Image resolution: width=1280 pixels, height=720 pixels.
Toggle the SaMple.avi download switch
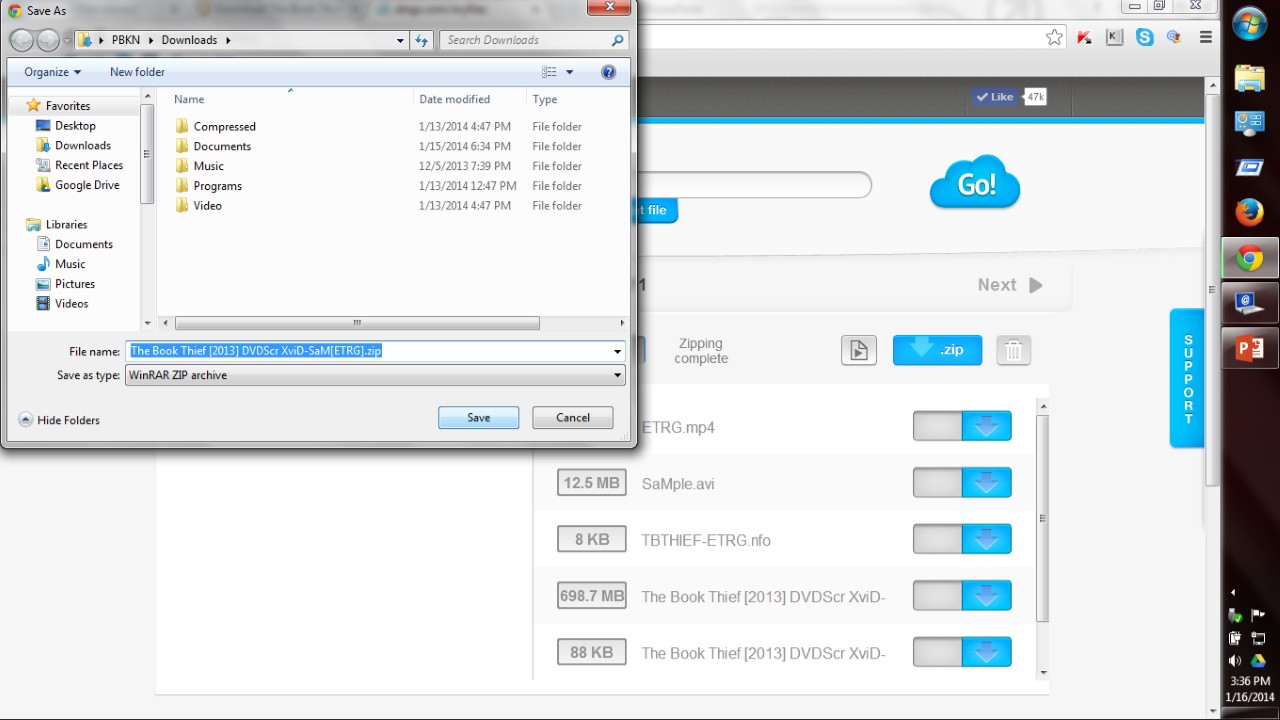[x=962, y=483]
